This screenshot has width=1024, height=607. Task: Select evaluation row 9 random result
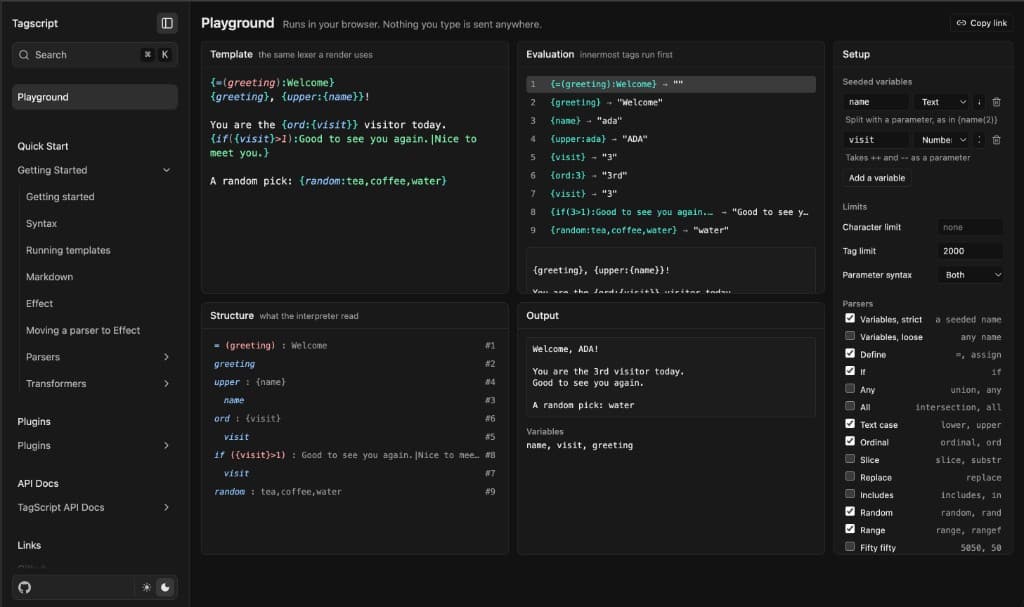[x=671, y=231]
